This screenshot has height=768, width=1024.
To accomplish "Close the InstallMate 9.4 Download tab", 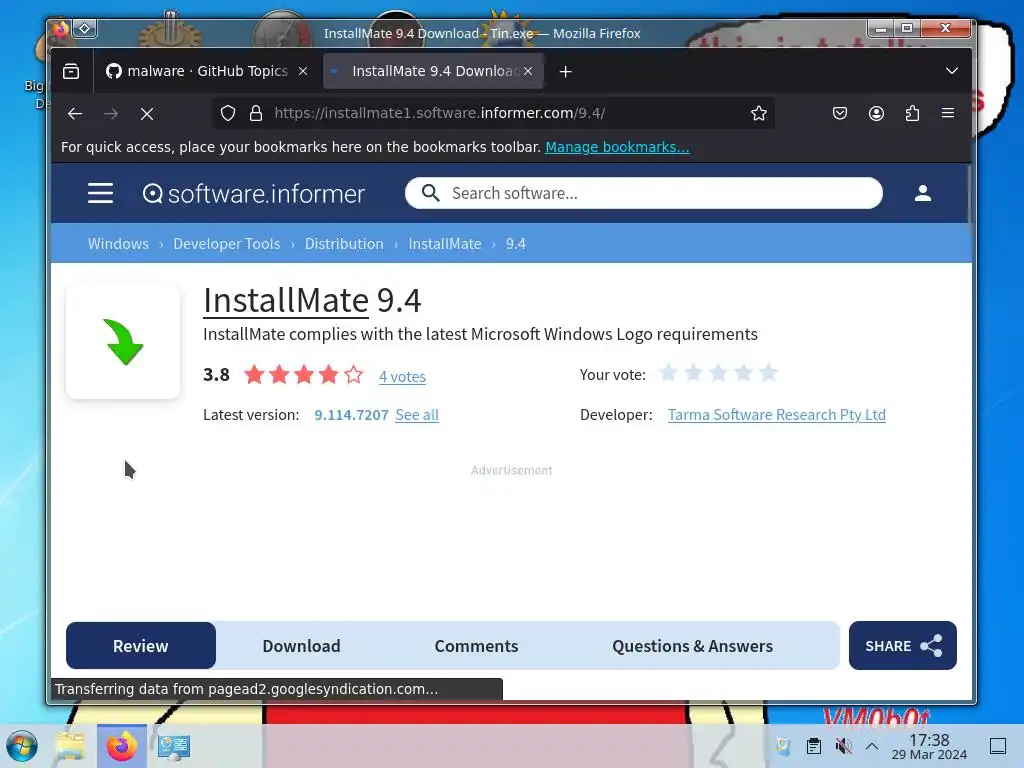I will 528,71.
